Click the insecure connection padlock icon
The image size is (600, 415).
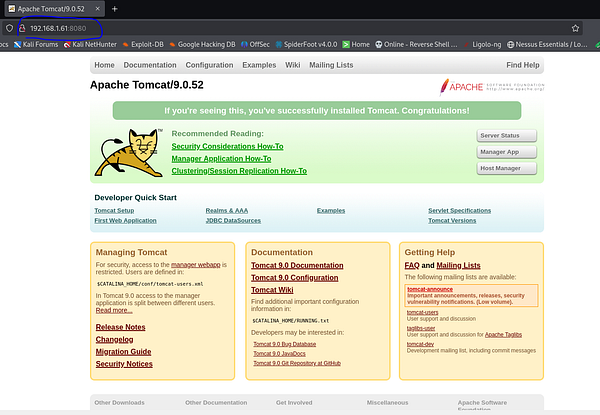22,28
